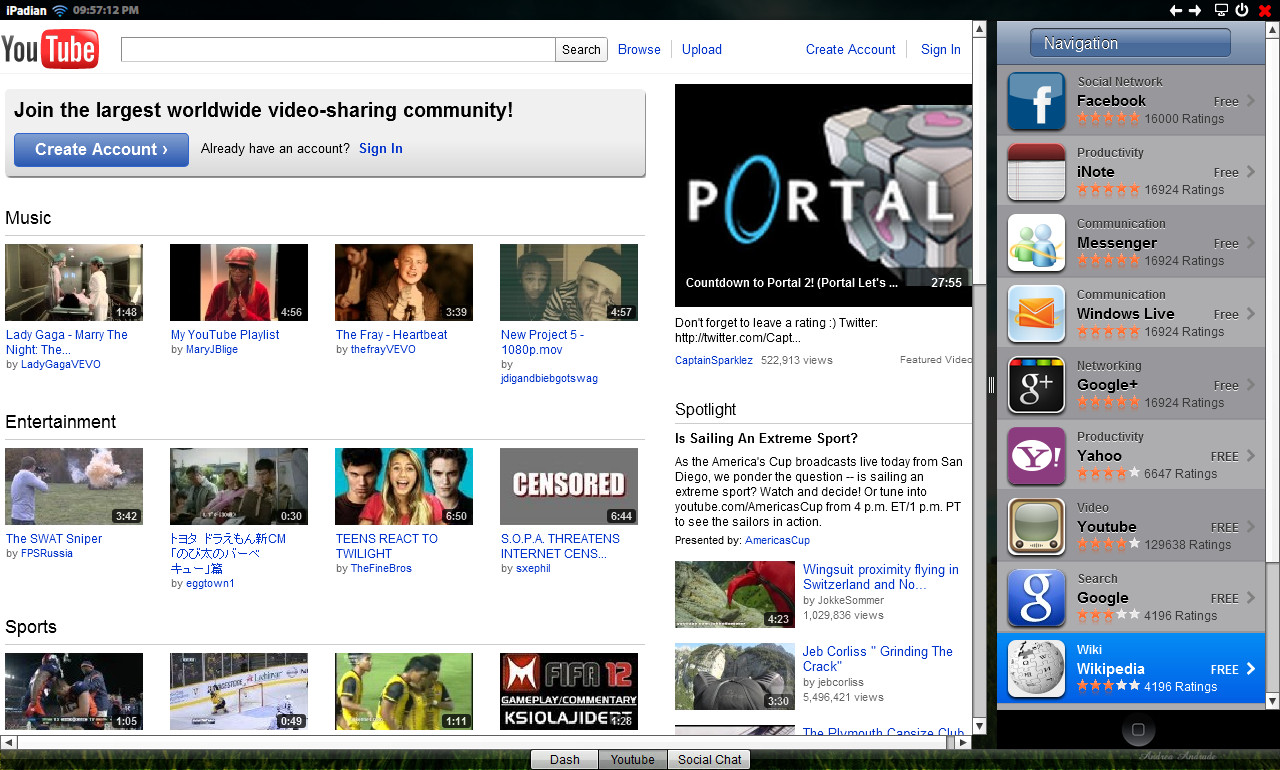Expand iNote entry chevron arrow

click(1250, 172)
